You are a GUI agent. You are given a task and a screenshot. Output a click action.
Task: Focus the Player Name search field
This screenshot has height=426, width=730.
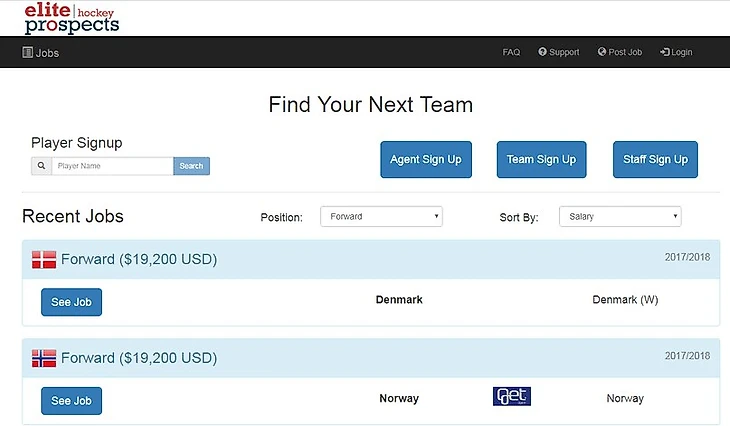pyautogui.click(x=112, y=166)
